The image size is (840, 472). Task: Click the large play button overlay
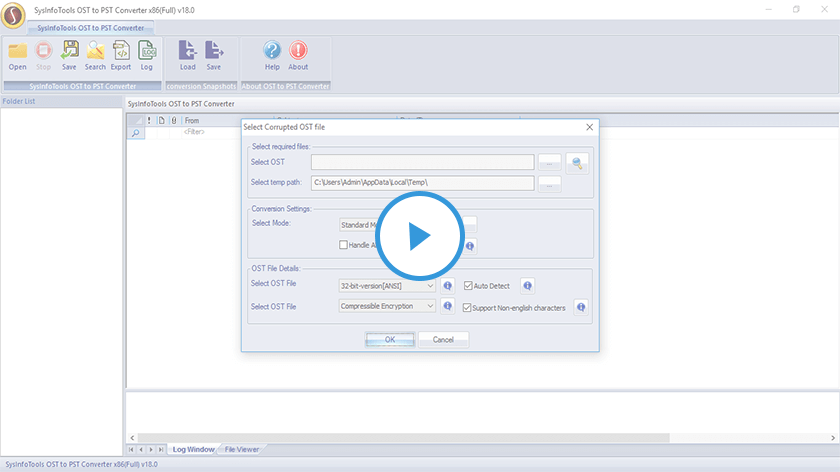(x=419, y=236)
